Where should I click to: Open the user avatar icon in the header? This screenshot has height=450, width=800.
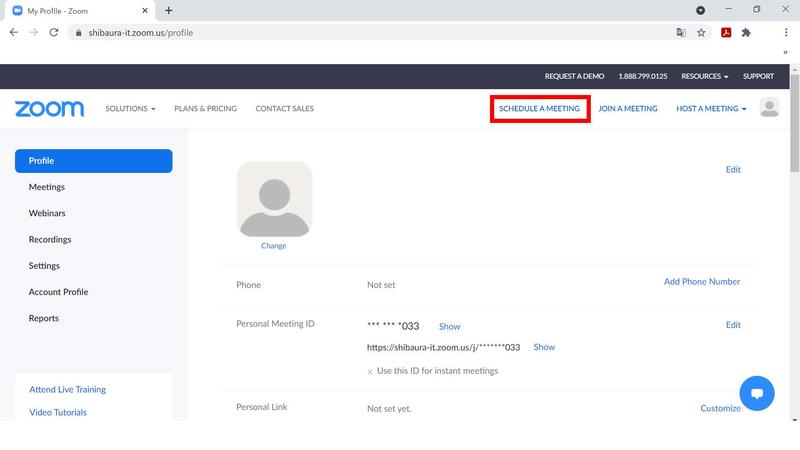pyautogui.click(x=769, y=108)
